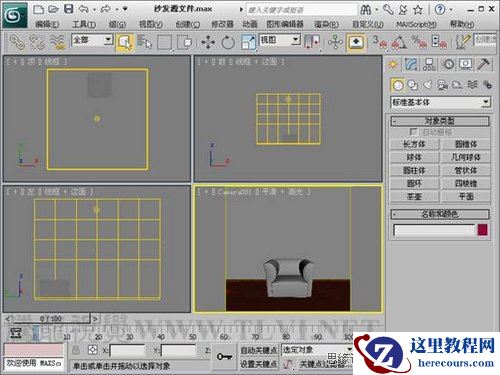
Task: Toggle the Keyboard Shortcut Override button
Action: pyautogui.click(x=356, y=42)
